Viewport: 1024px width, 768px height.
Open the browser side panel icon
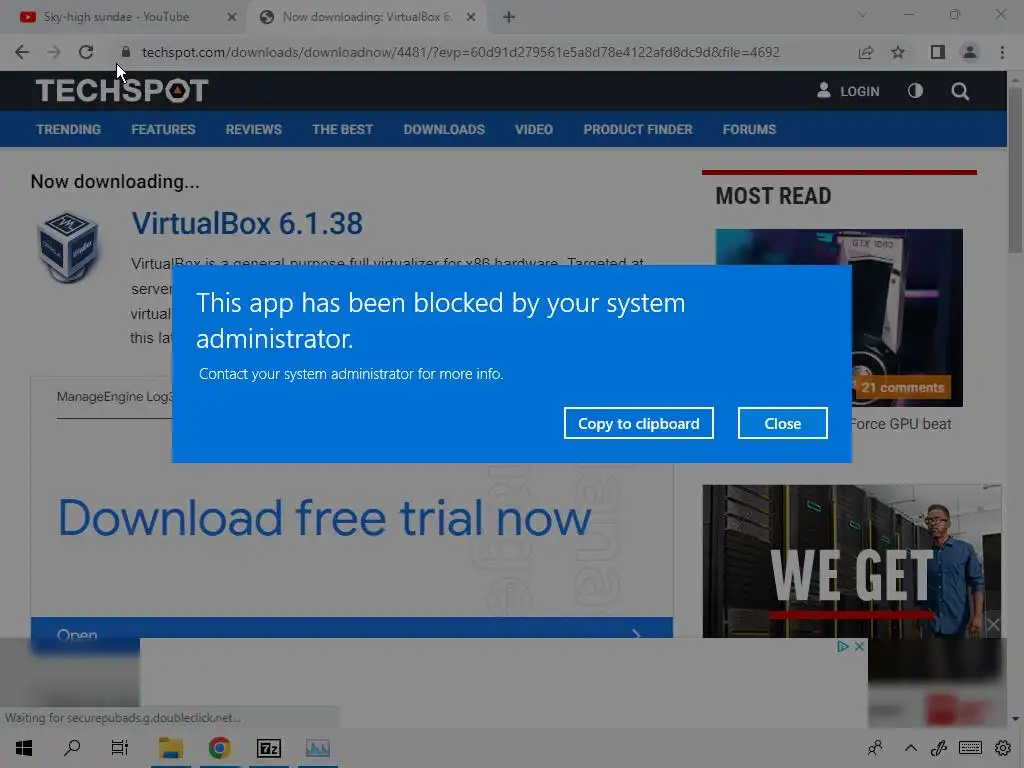[x=938, y=52]
